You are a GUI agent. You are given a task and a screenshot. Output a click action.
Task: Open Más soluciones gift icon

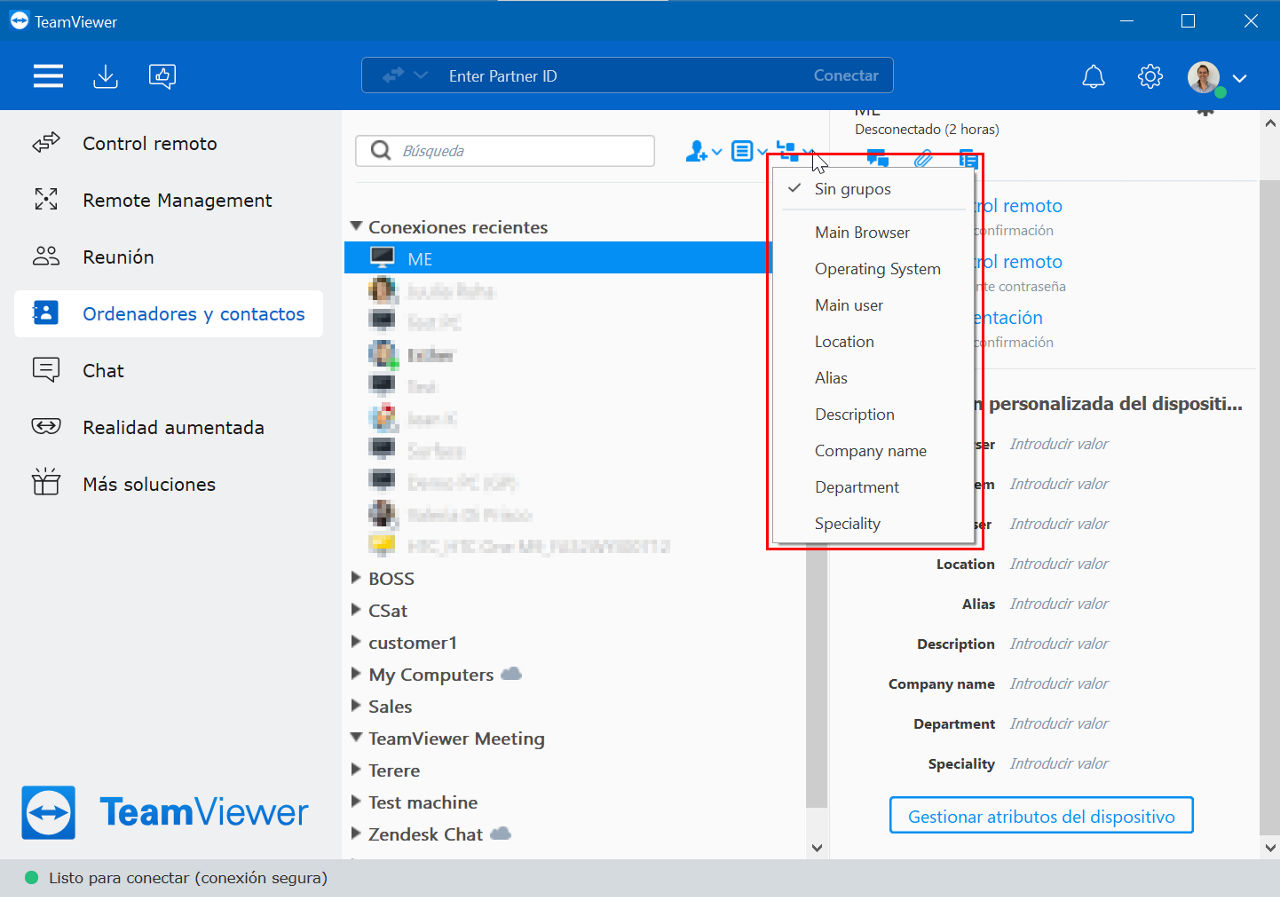[x=46, y=482]
